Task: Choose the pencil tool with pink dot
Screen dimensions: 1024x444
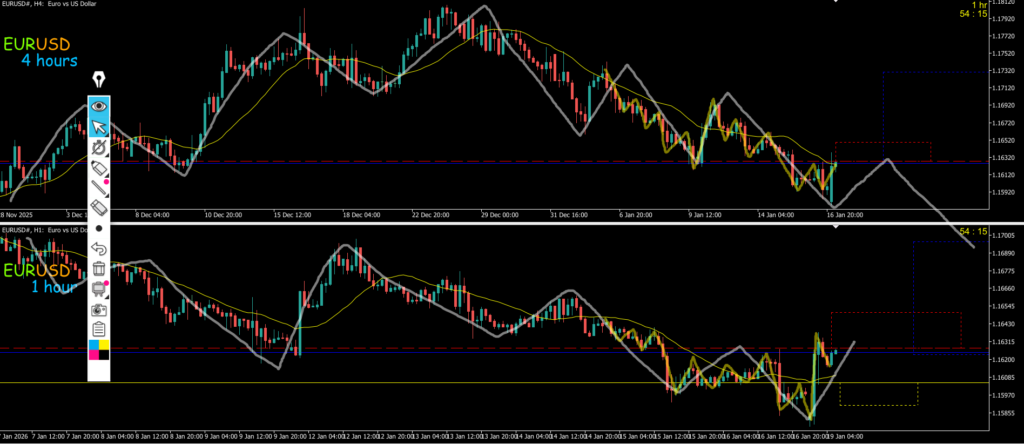Action: [99, 187]
